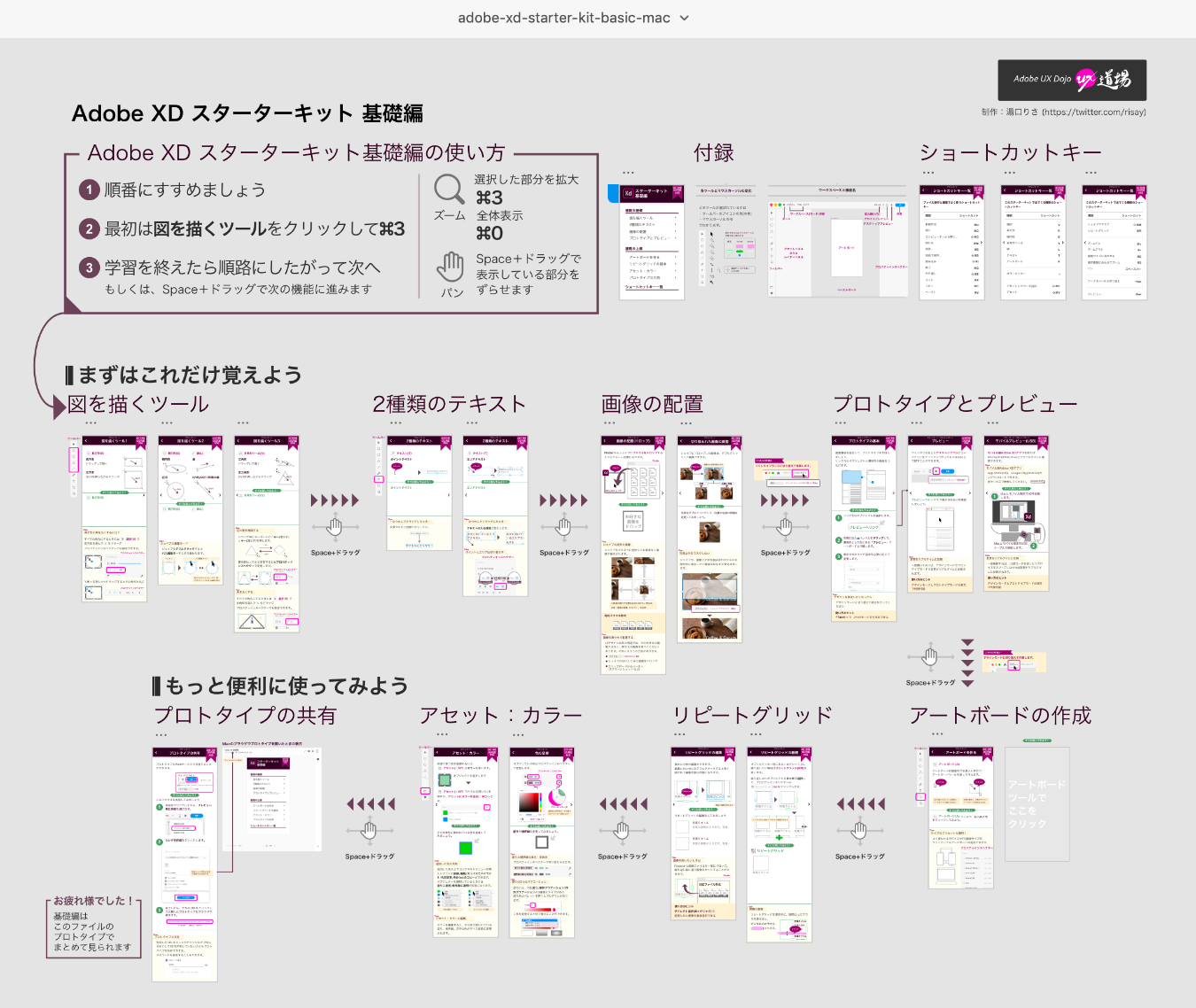Click ショートカットキー一覧 link in the menu artboard
1196x1008 pixels.
[644, 287]
